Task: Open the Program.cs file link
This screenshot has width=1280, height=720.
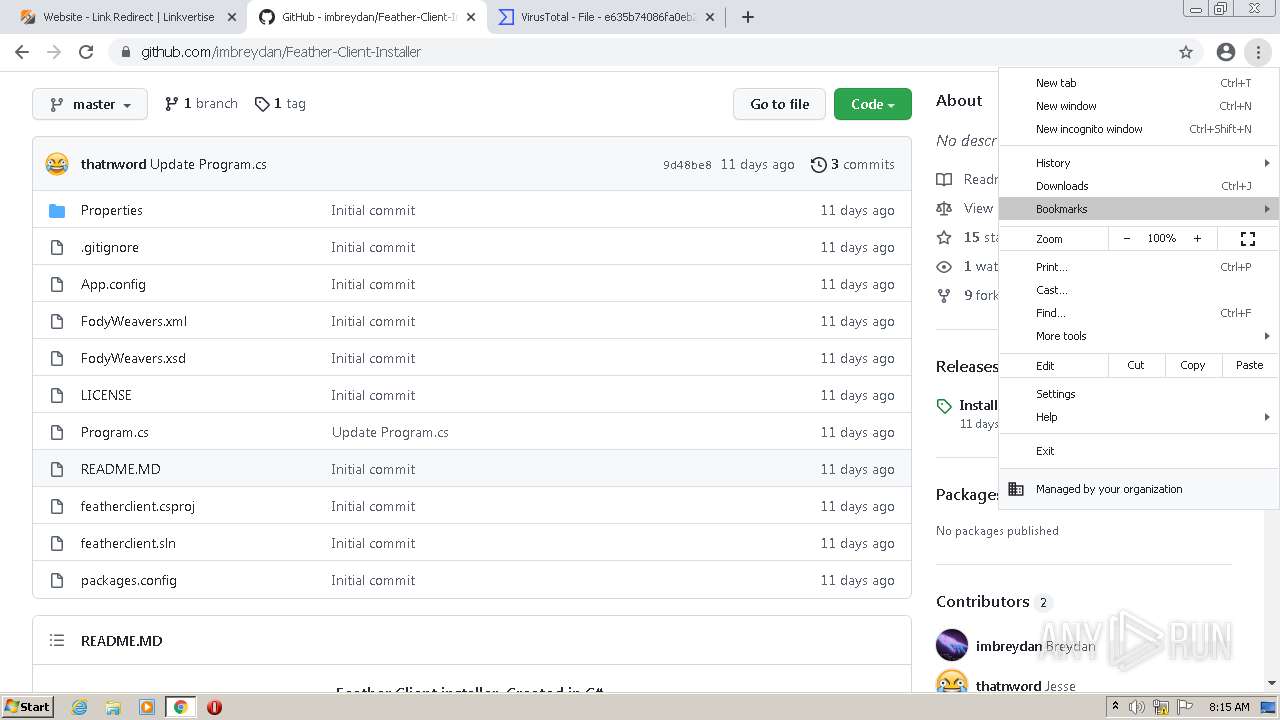Action: click(x=115, y=432)
